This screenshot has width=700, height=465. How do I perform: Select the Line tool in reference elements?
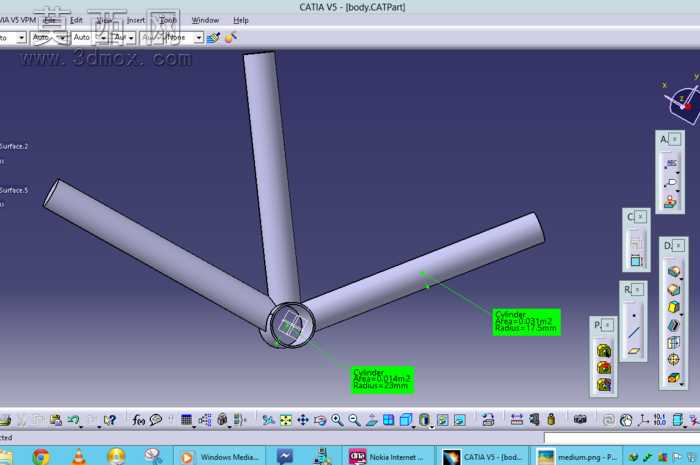634,333
